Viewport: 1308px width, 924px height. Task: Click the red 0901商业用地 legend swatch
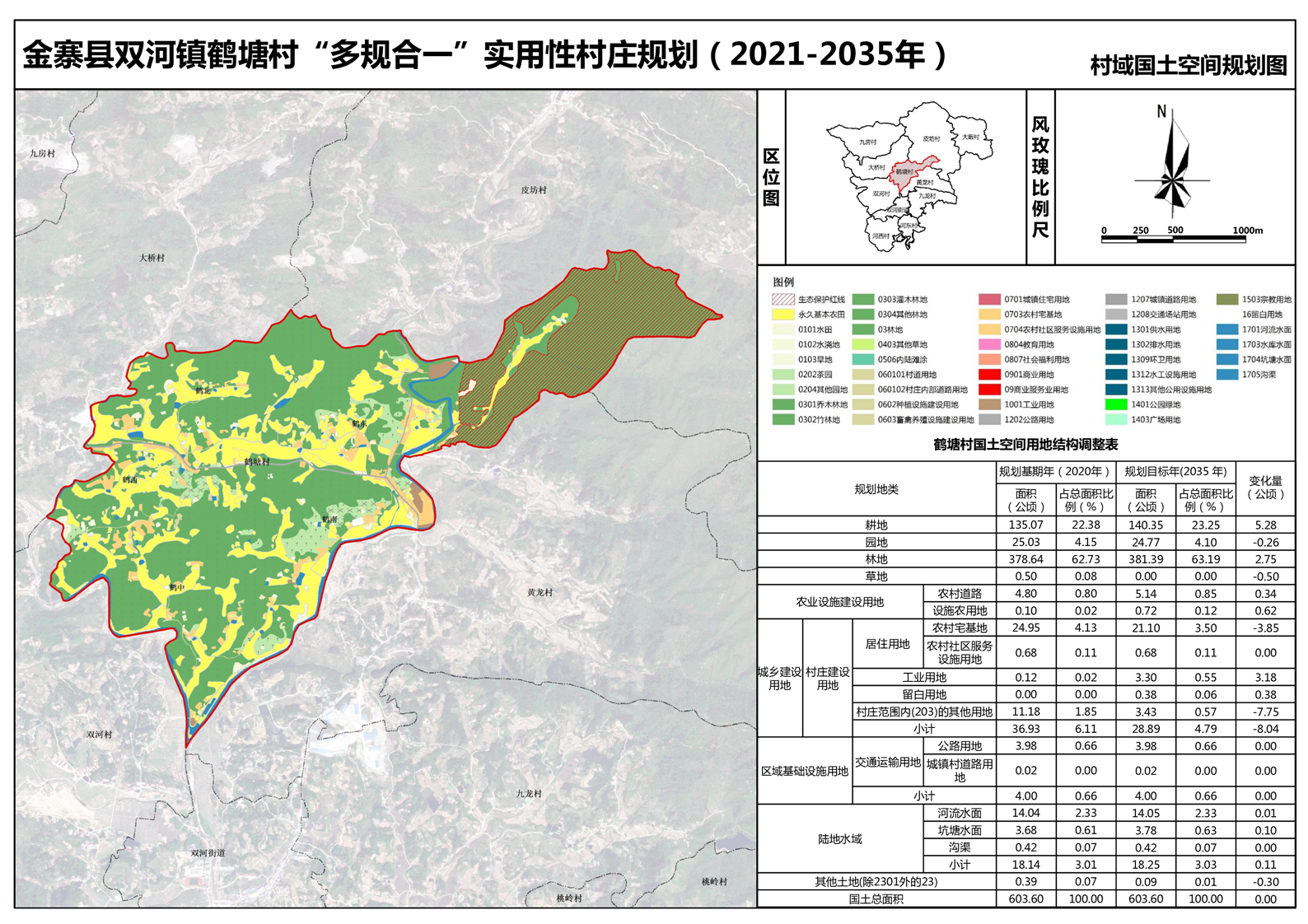coord(989,375)
